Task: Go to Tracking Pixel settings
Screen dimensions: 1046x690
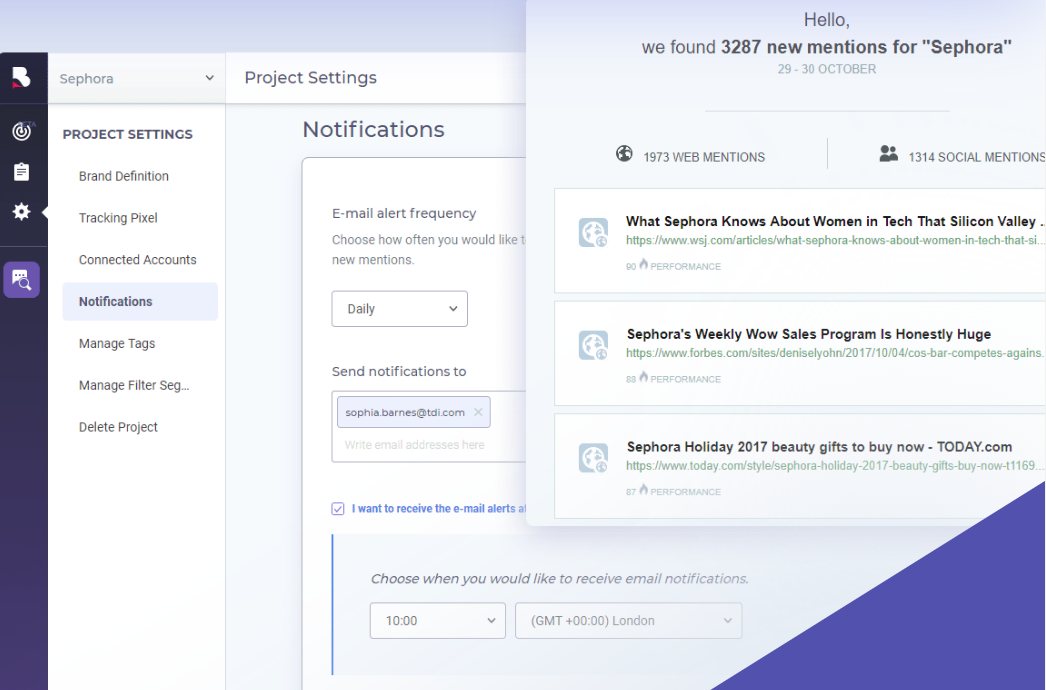Action: [x=118, y=218]
